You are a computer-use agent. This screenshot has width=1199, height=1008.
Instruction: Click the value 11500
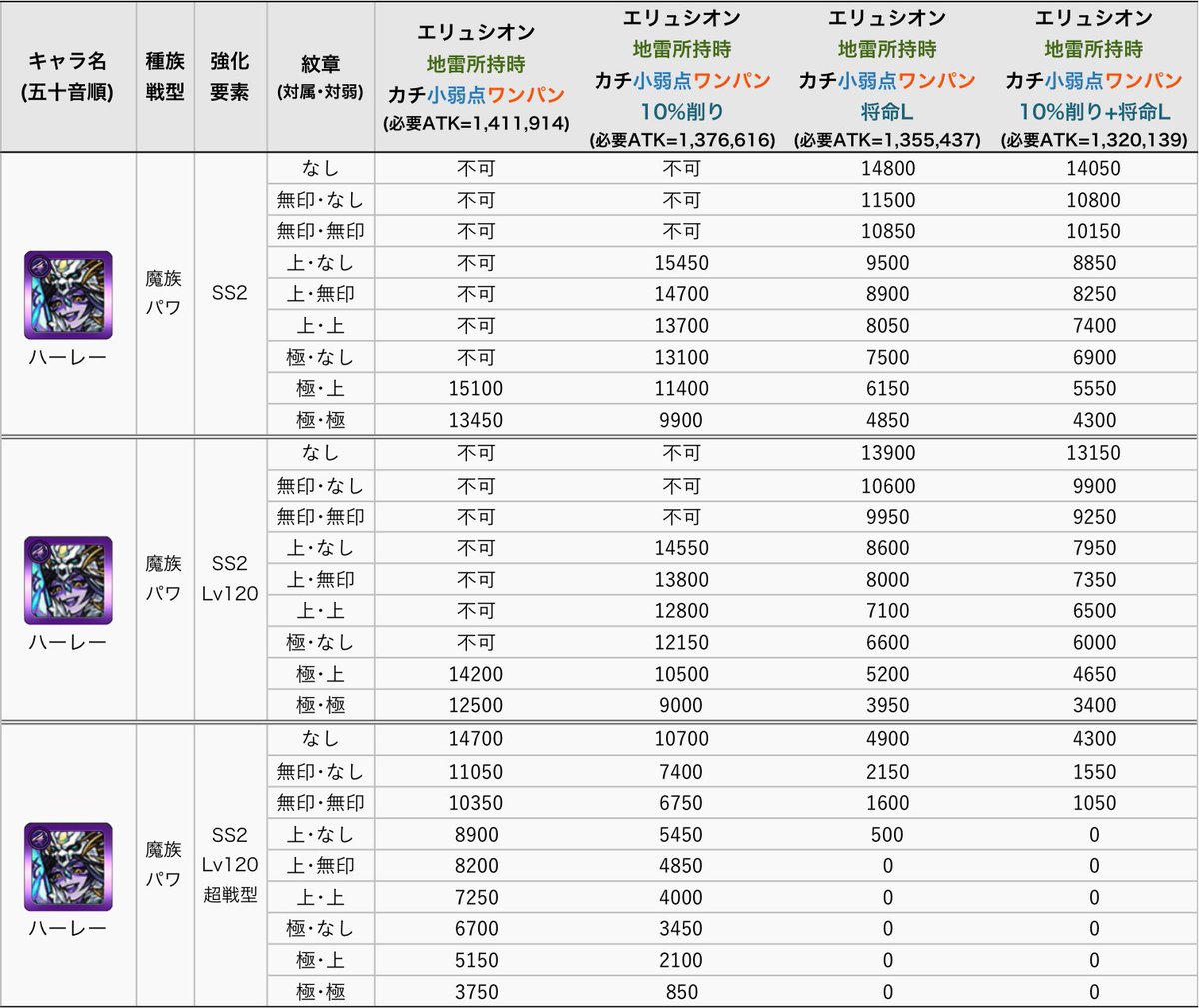[x=888, y=200]
